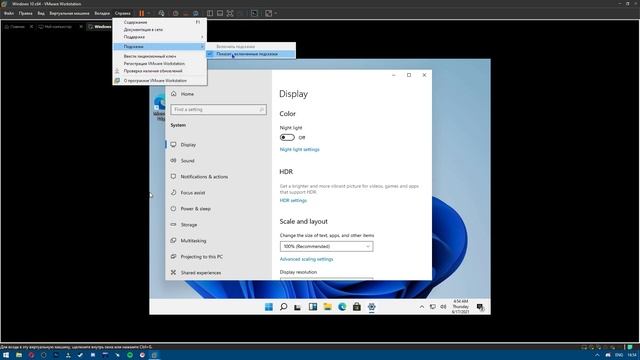Toggle the checked show-enabled-hints submenu item
640x360 pixels.
click(x=251, y=54)
